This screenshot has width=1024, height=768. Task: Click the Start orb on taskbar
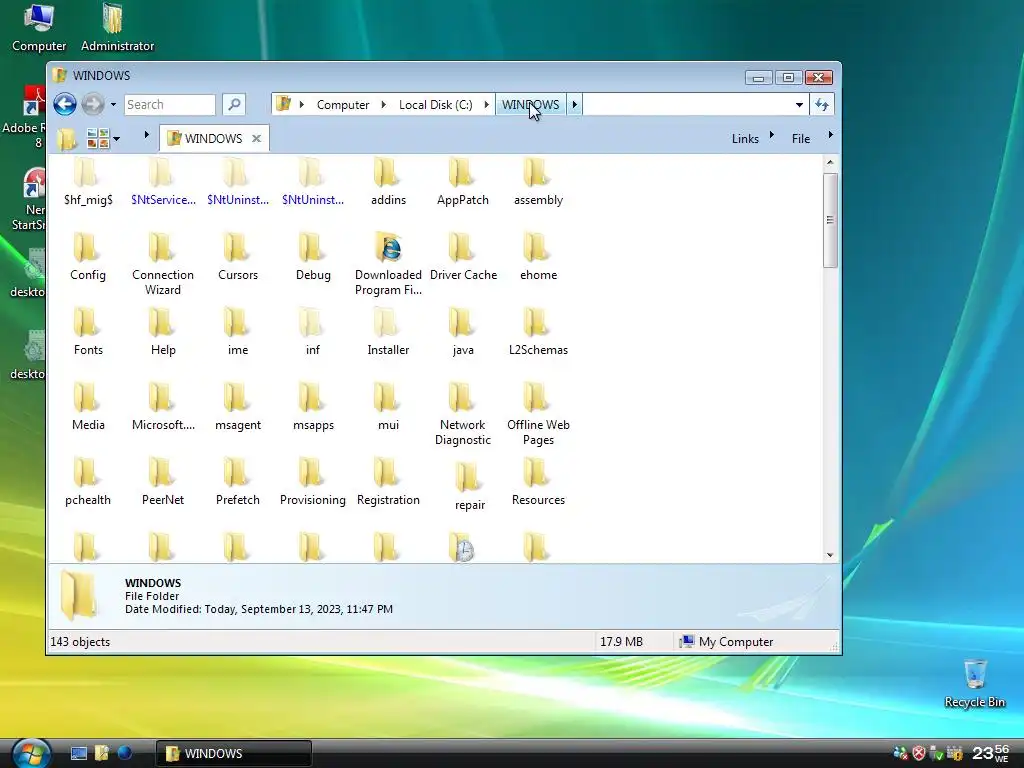pyautogui.click(x=29, y=754)
